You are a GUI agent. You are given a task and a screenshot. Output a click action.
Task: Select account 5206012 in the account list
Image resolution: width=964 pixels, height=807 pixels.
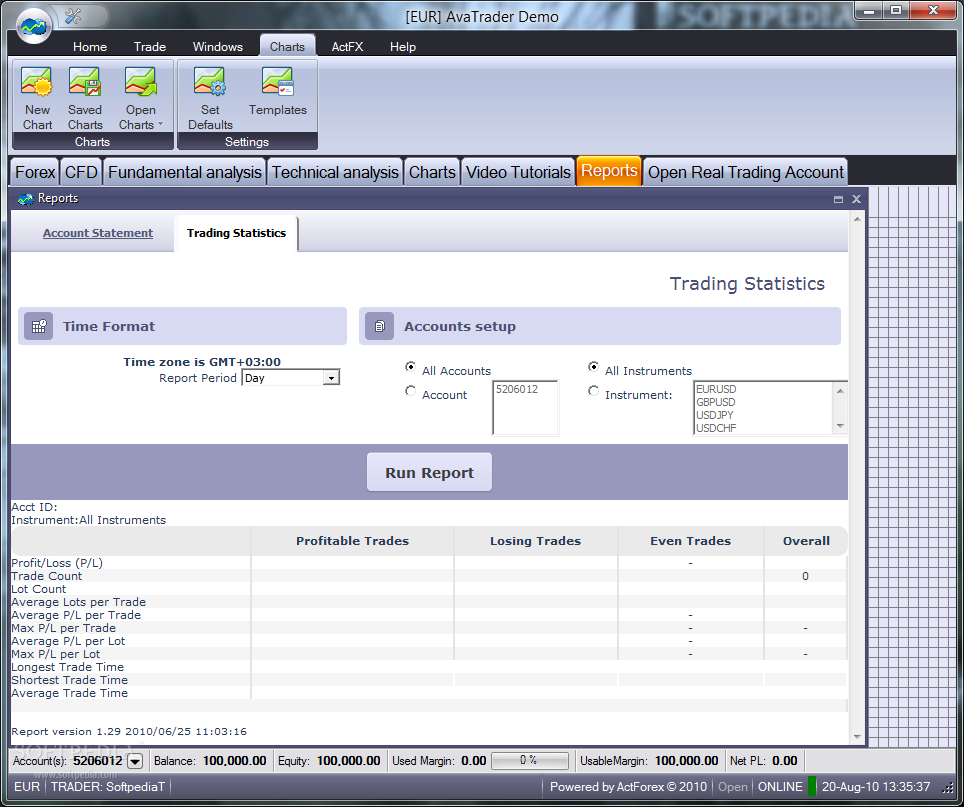click(517, 389)
